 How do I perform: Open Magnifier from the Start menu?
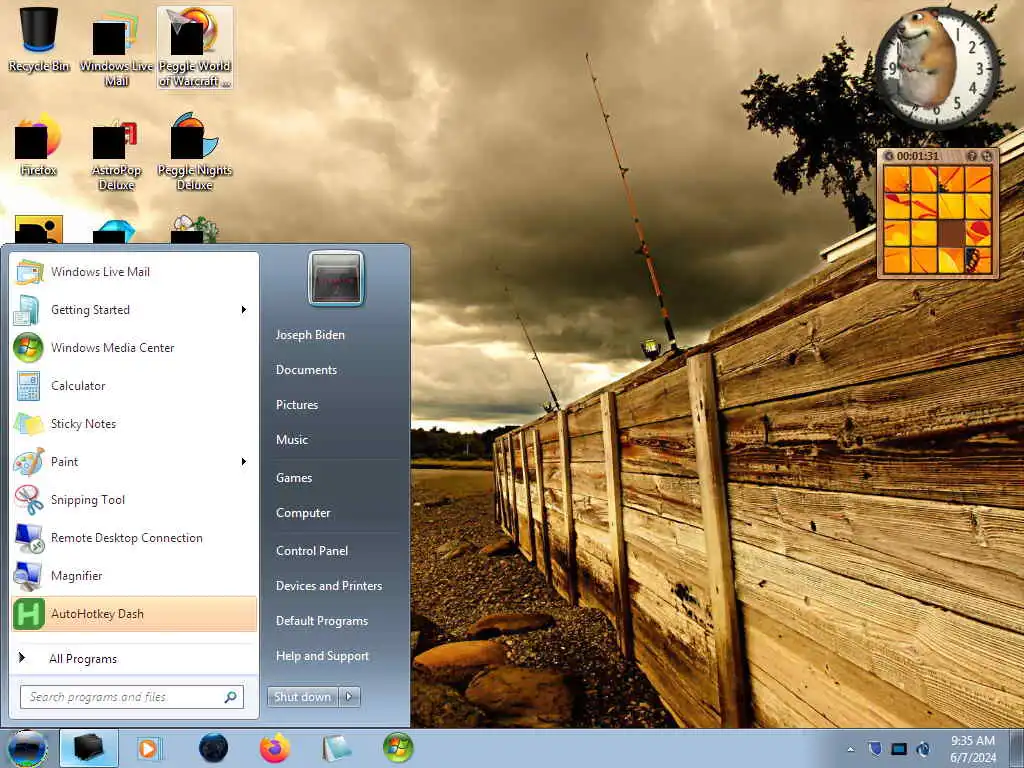[x=135, y=575]
